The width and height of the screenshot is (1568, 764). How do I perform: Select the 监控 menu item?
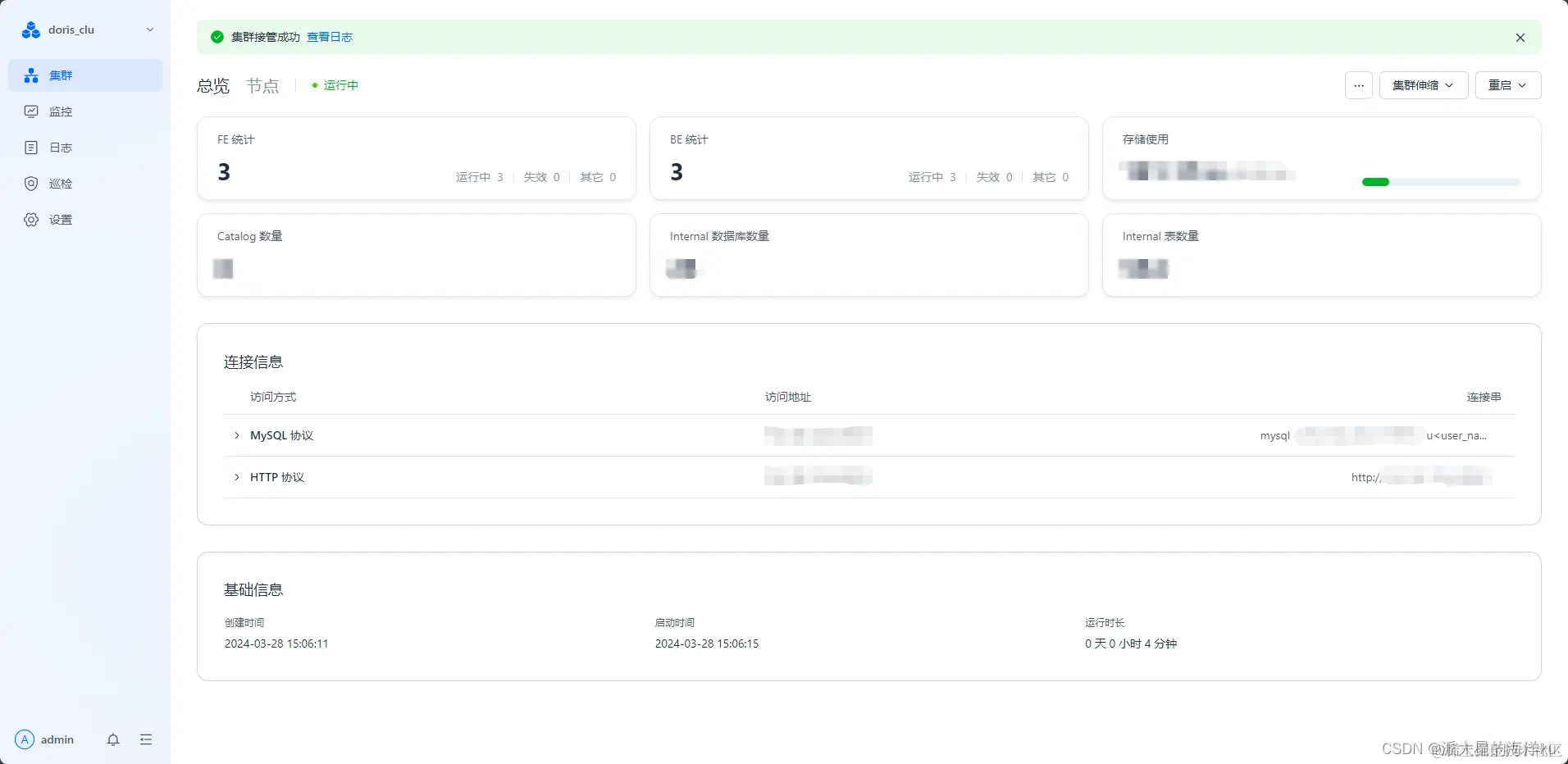pyautogui.click(x=85, y=111)
